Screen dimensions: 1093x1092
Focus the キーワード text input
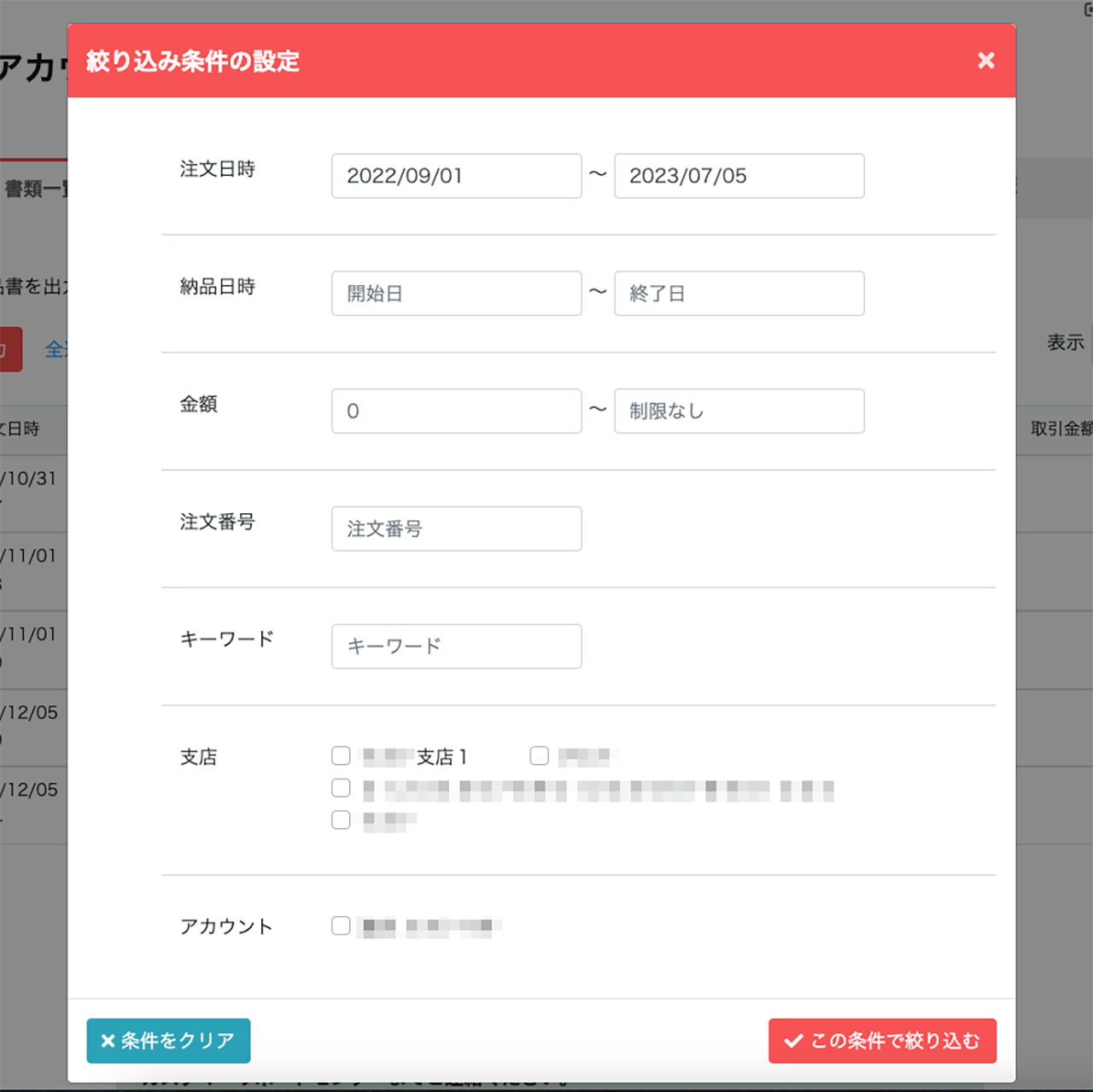pos(456,646)
